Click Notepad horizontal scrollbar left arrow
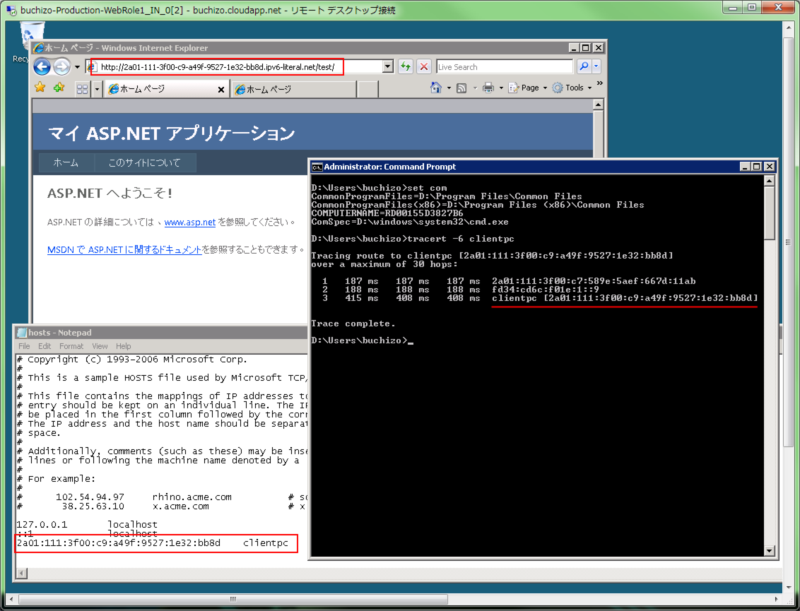The image size is (800, 611). tap(21, 573)
